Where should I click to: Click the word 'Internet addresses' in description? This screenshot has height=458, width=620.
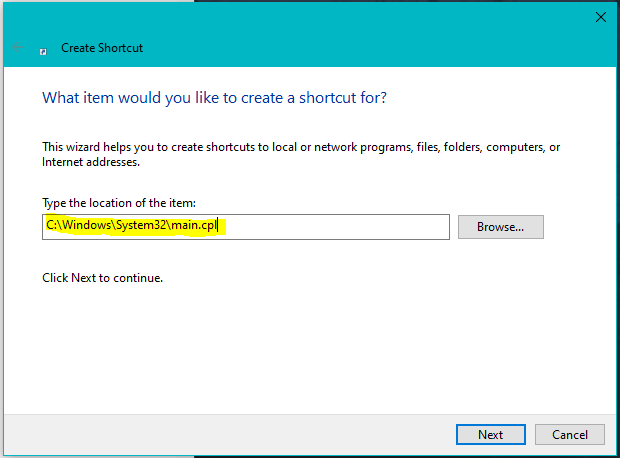90,161
